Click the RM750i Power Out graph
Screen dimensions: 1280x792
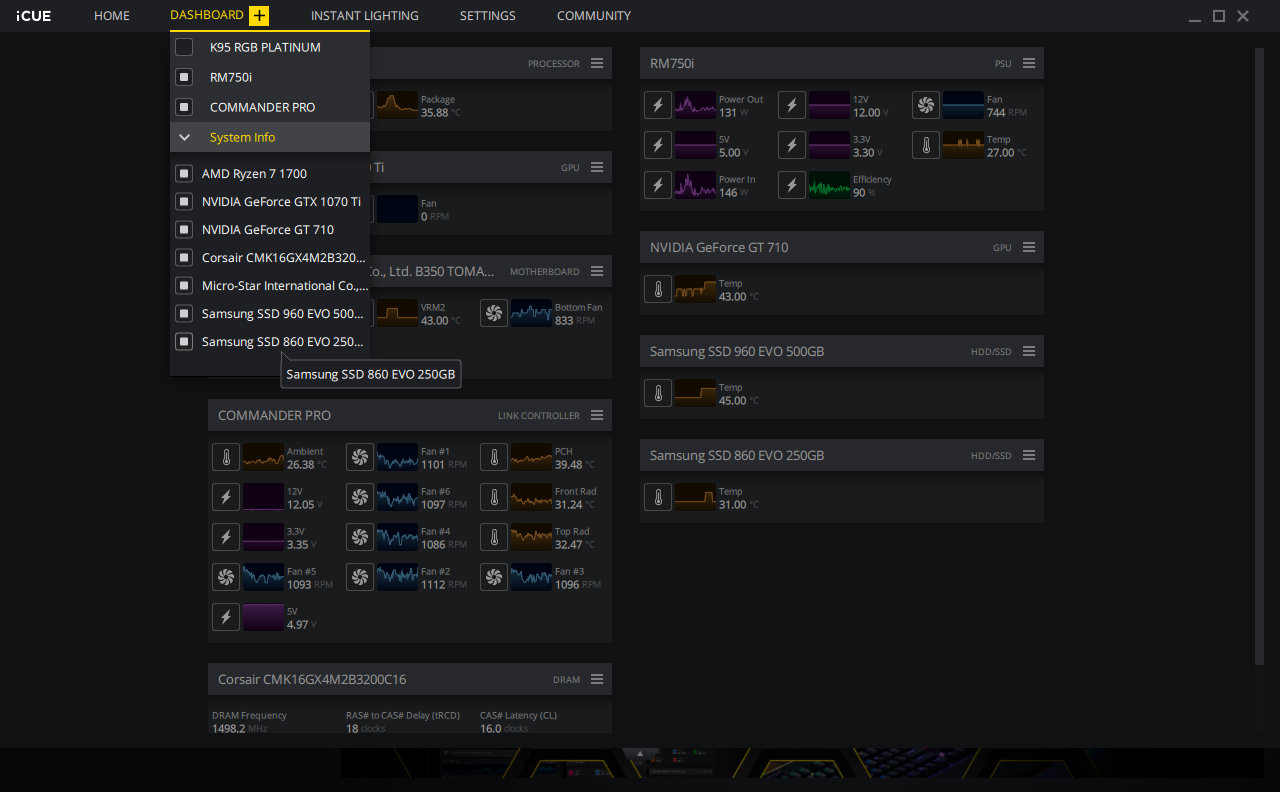(x=695, y=105)
